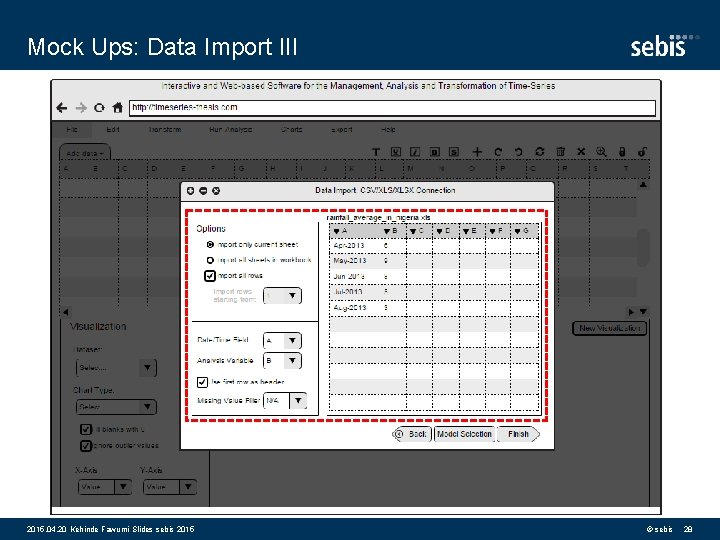Viewport: 720px width, 540px height.
Task: Click the plus icon in the Data Import dialog title
Action: click(x=191, y=191)
